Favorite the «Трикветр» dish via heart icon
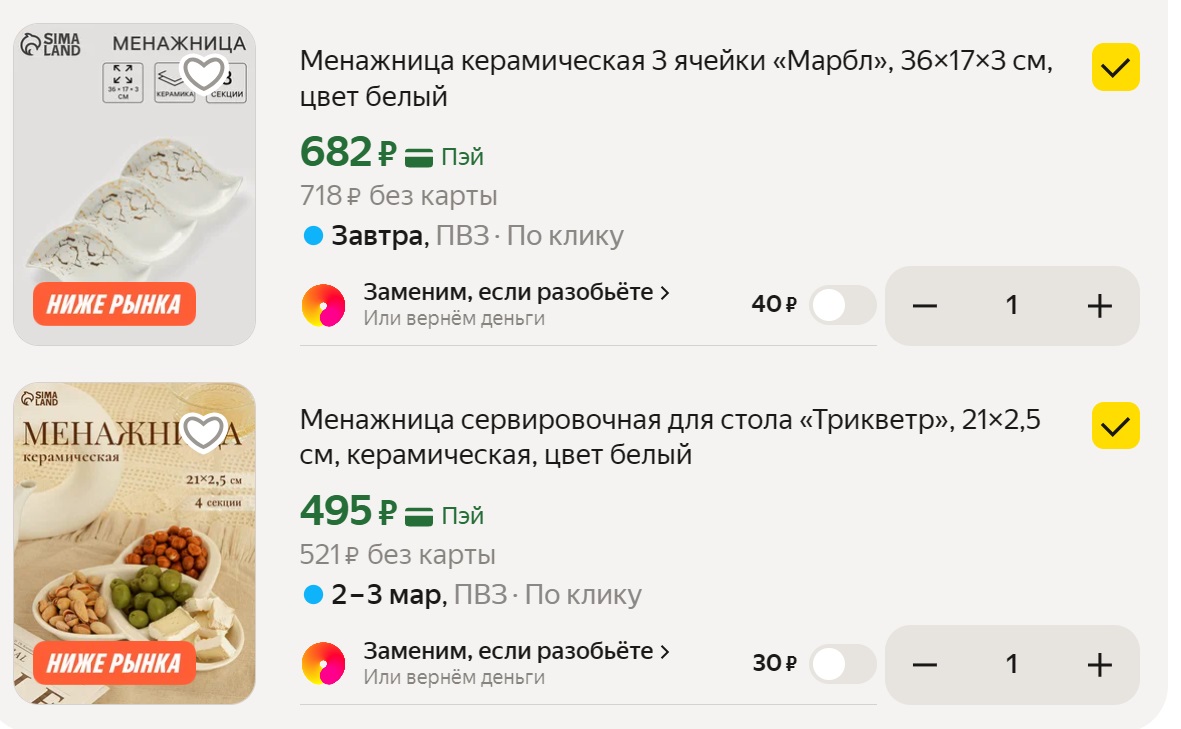 point(204,432)
